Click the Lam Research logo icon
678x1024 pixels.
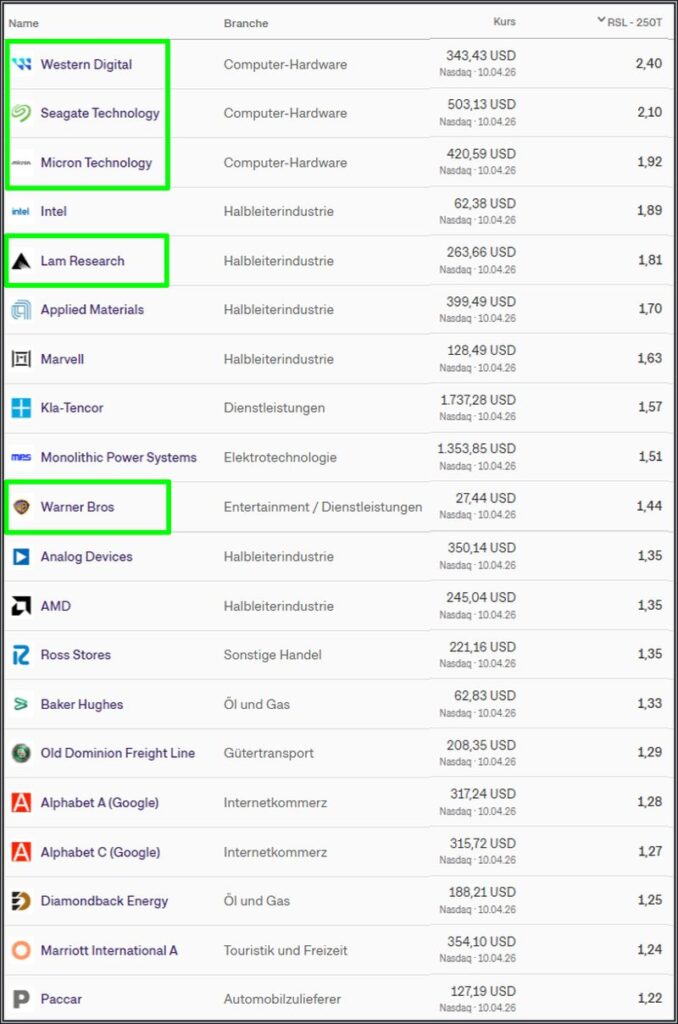click(21, 261)
